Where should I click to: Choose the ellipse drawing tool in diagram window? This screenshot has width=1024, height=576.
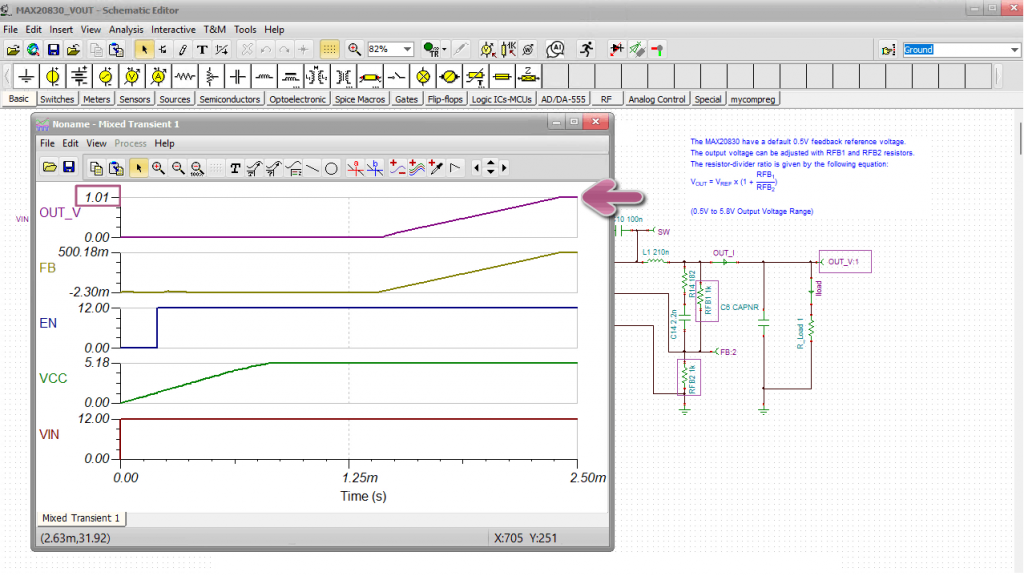click(x=331, y=168)
